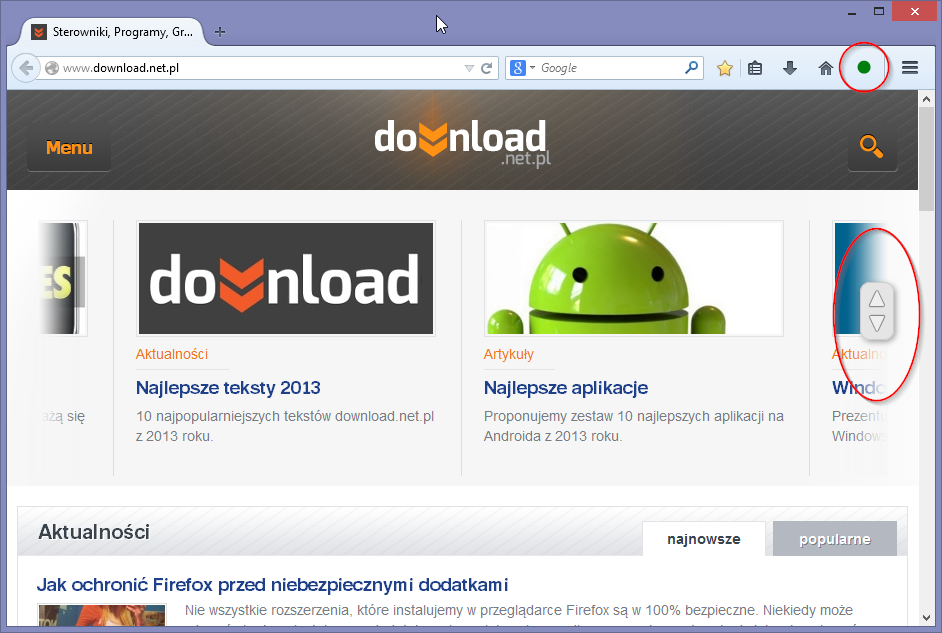Go to the Home page icon
942x633 pixels.
(826, 68)
